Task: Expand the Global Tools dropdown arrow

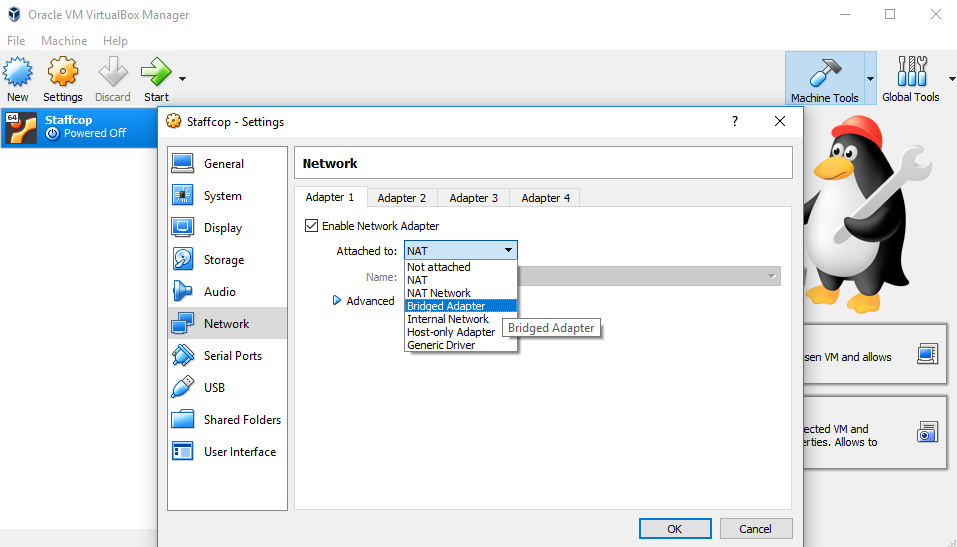Action: pyautogui.click(x=952, y=78)
